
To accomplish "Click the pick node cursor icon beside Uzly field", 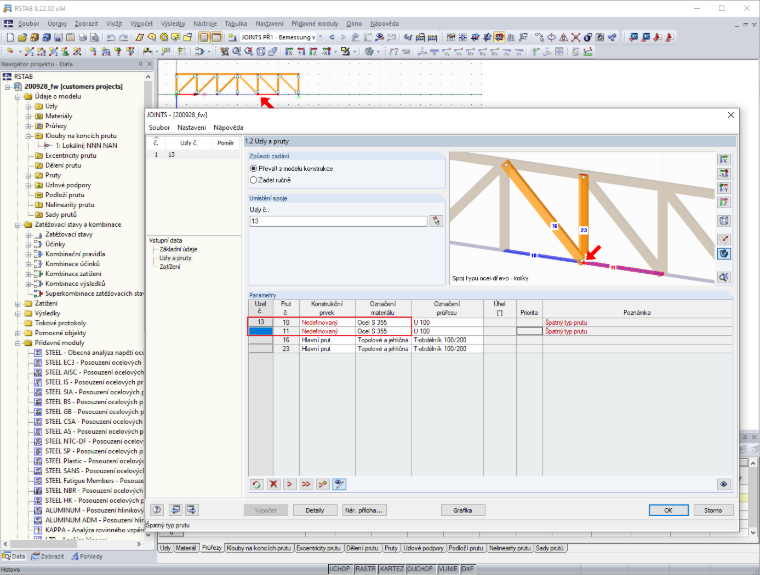I will [x=436, y=221].
